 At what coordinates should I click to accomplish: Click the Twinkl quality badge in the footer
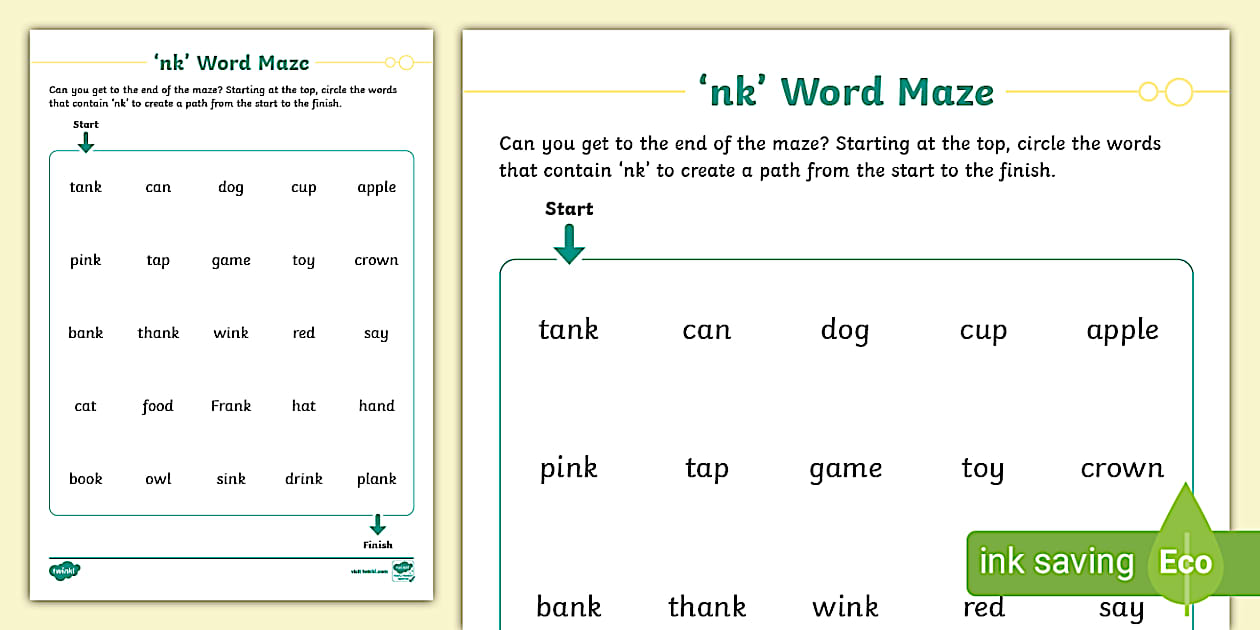[x=403, y=571]
